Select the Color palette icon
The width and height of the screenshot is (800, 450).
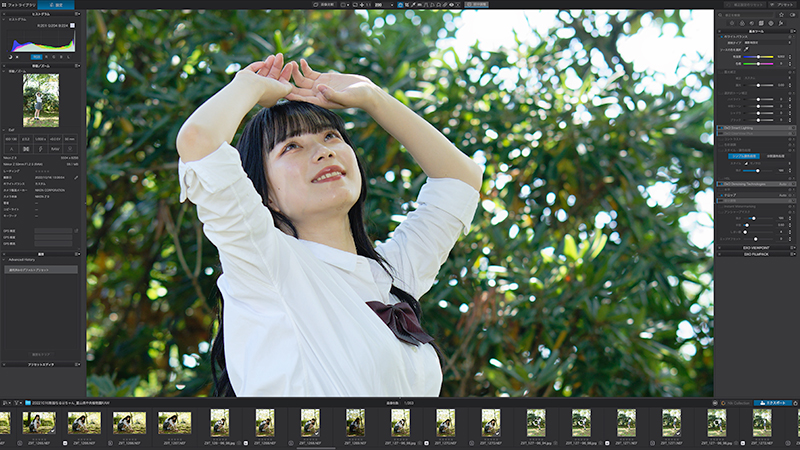[742, 23]
